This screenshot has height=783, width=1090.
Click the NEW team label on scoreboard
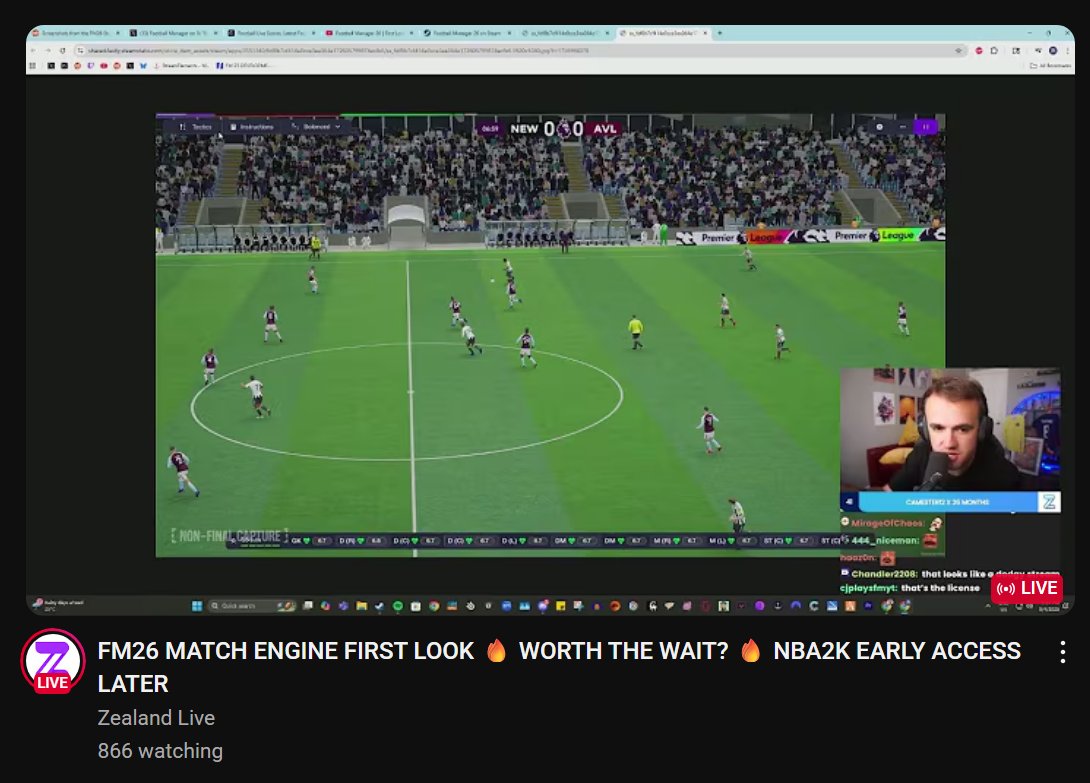pyautogui.click(x=524, y=129)
